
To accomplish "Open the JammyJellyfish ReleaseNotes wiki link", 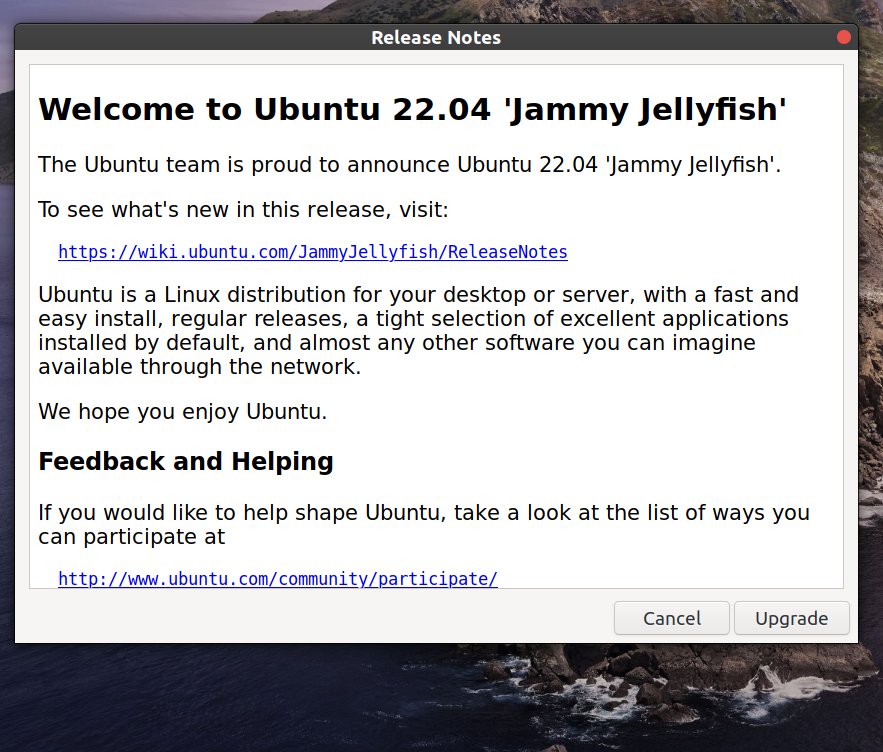I will point(313,252).
